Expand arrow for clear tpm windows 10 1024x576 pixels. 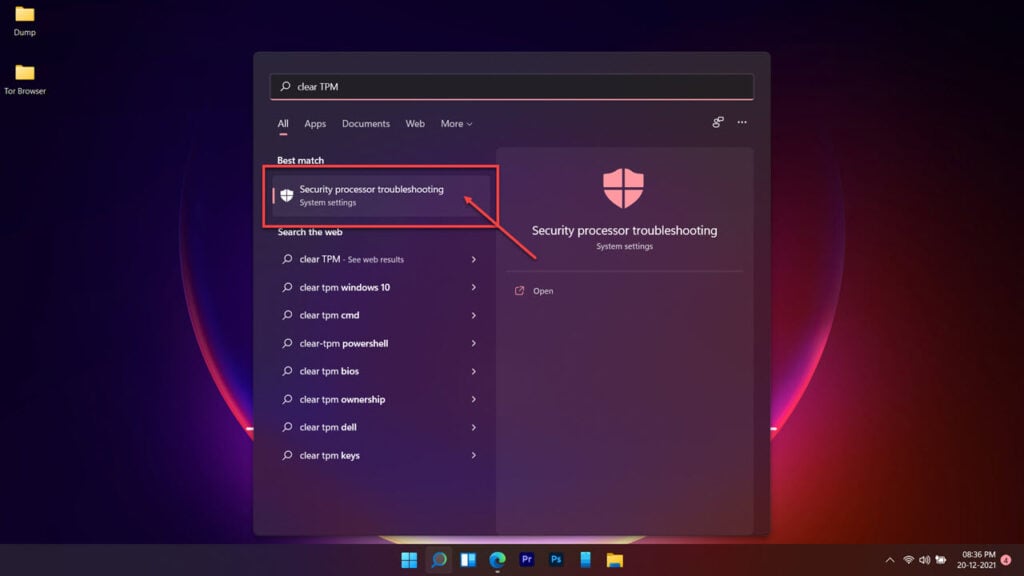473,287
